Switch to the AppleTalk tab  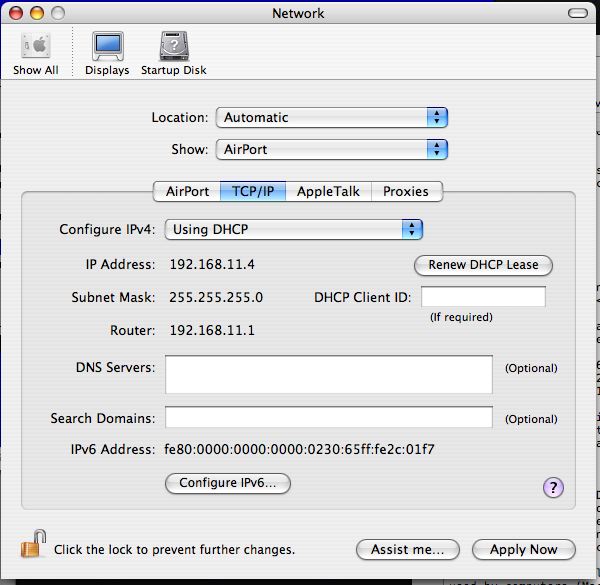coord(328,191)
